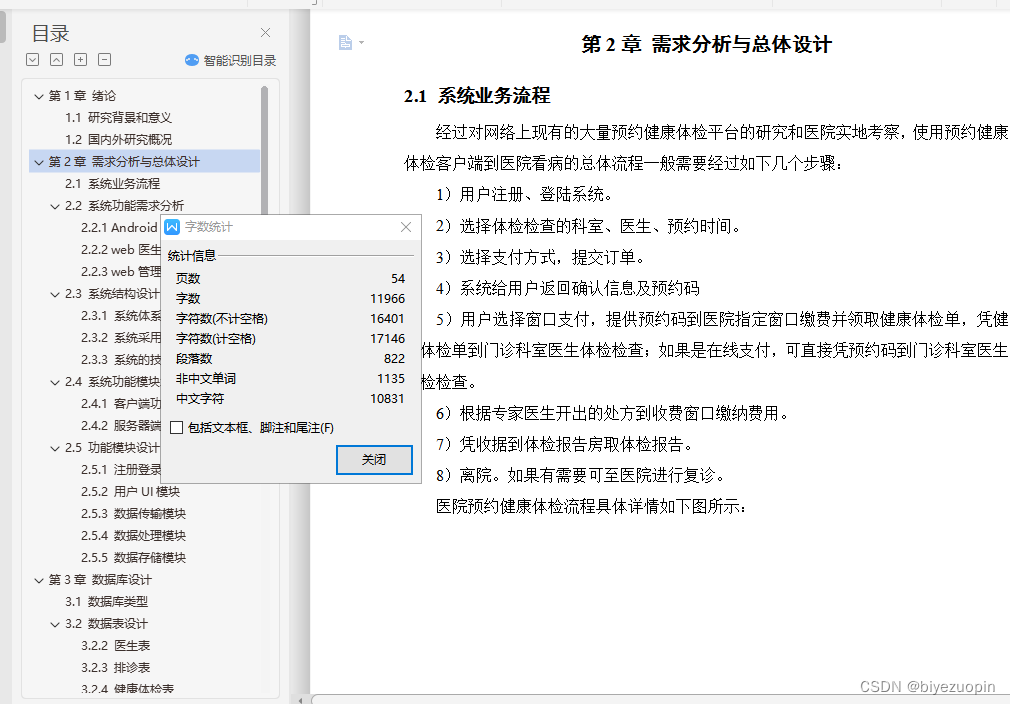Click the 字符数(不计空格) row
Screen dimensions: 1010x704
click(291, 318)
